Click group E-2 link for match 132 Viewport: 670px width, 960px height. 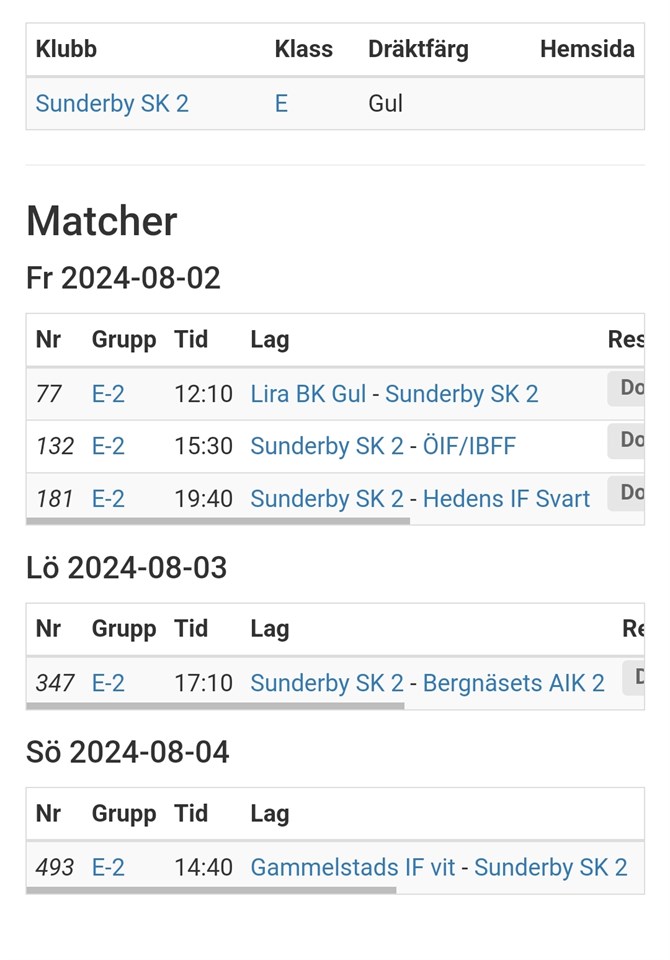pyautogui.click(x=108, y=446)
